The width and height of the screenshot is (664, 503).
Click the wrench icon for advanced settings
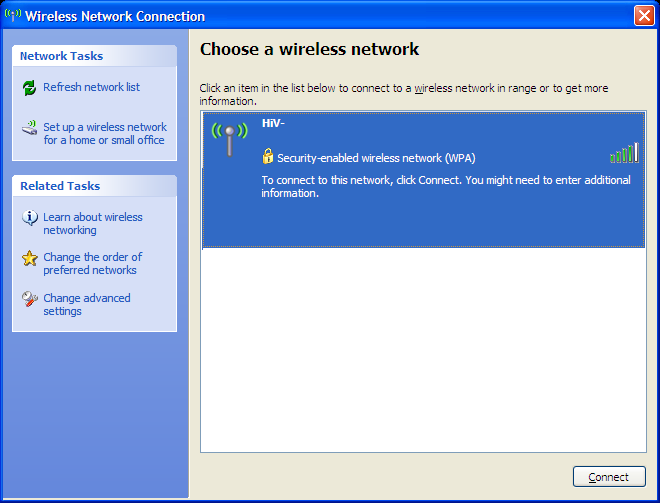point(29,299)
